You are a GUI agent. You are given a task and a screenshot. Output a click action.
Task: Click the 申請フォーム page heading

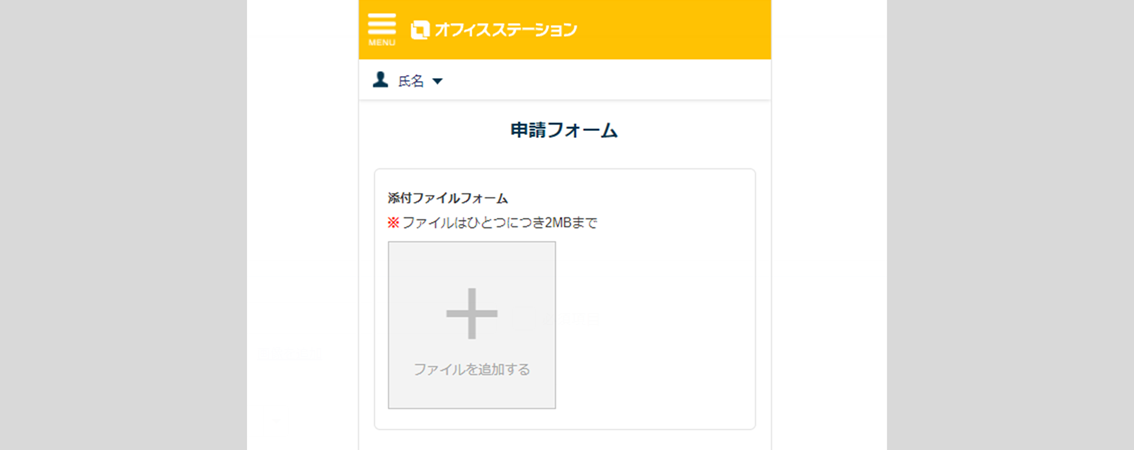coord(564,130)
